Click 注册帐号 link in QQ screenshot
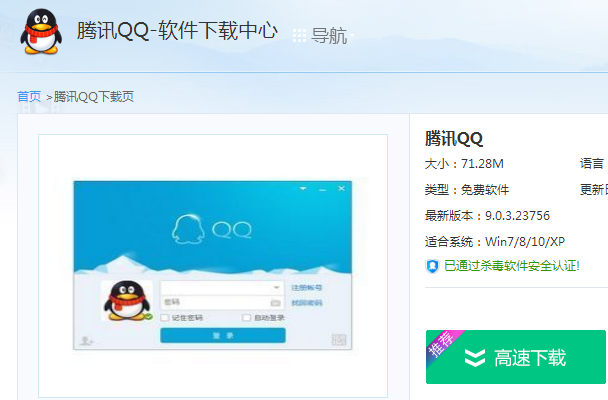Screen dimensions: 608x400 pyautogui.click(x=307, y=288)
